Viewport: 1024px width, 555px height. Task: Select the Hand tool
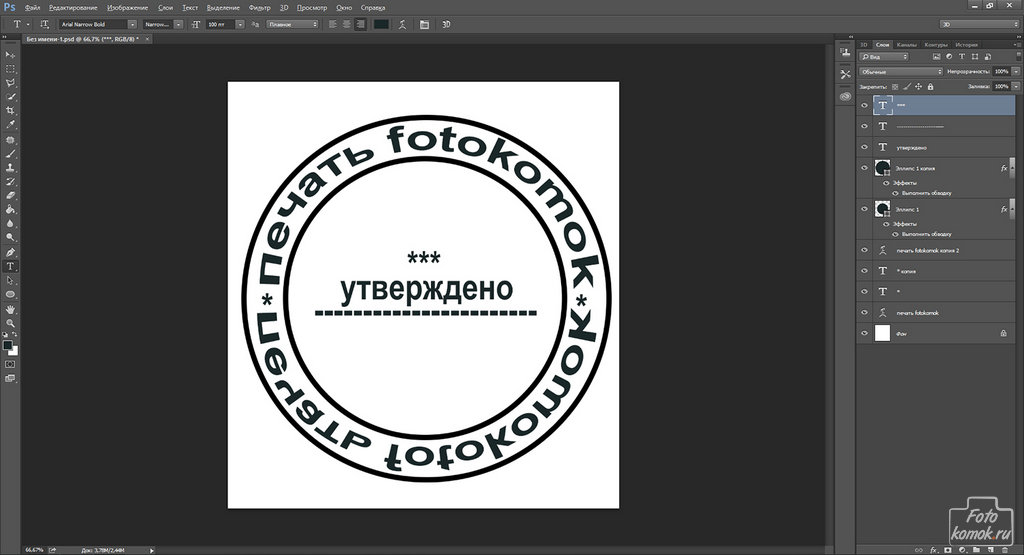(x=10, y=309)
